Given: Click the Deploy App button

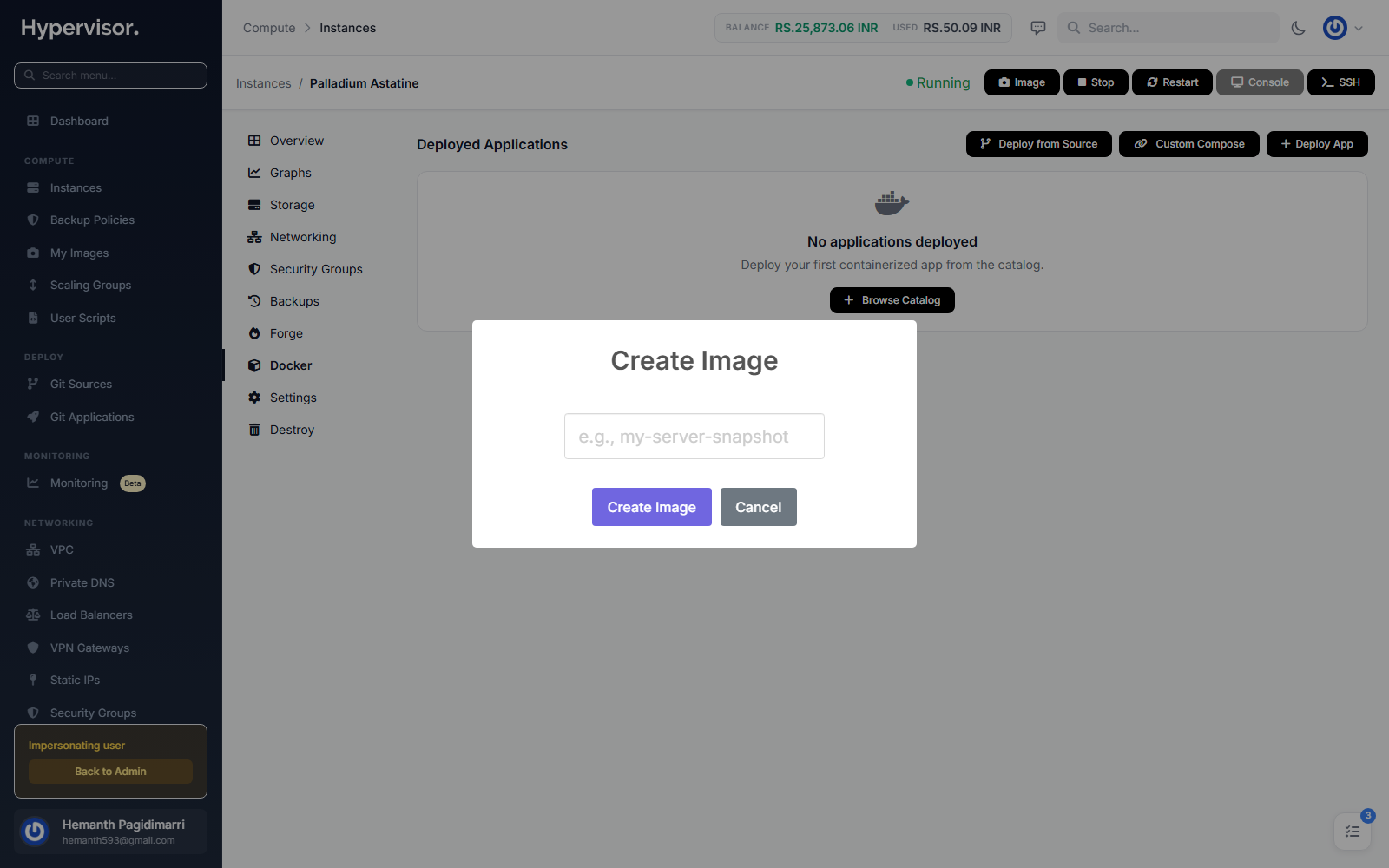Looking at the screenshot, I should [x=1317, y=144].
